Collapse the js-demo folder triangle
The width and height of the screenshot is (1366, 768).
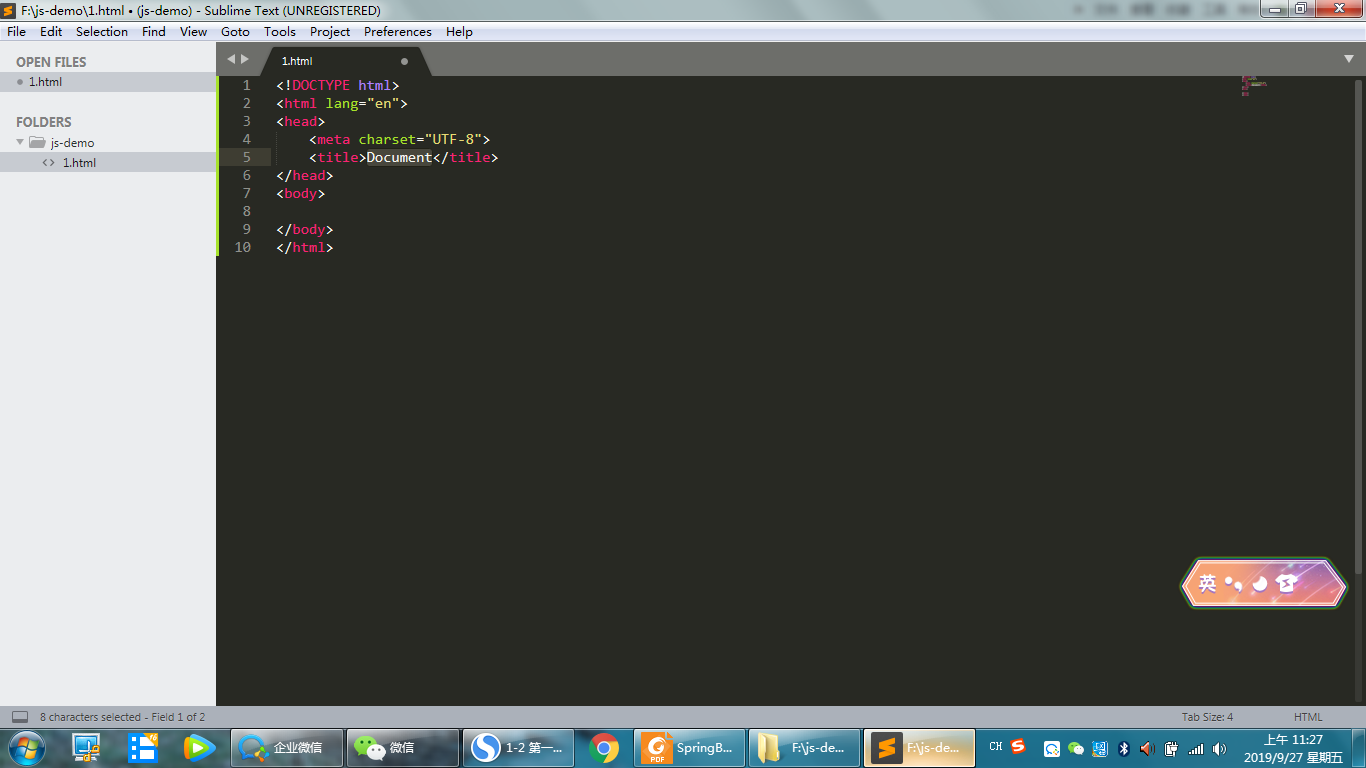tap(20, 142)
